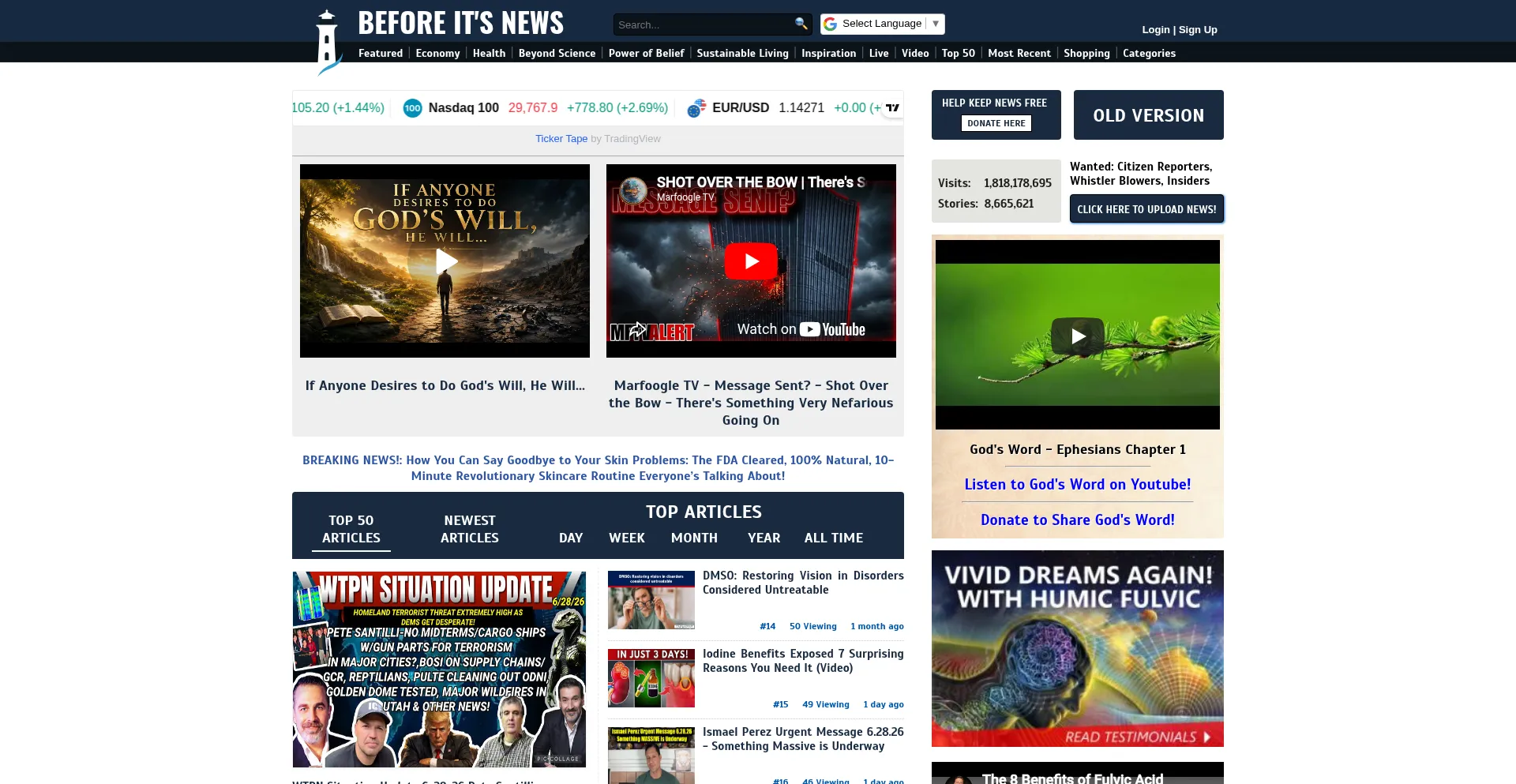Open the Health menu
This screenshot has height=784, width=1516.
[x=489, y=53]
